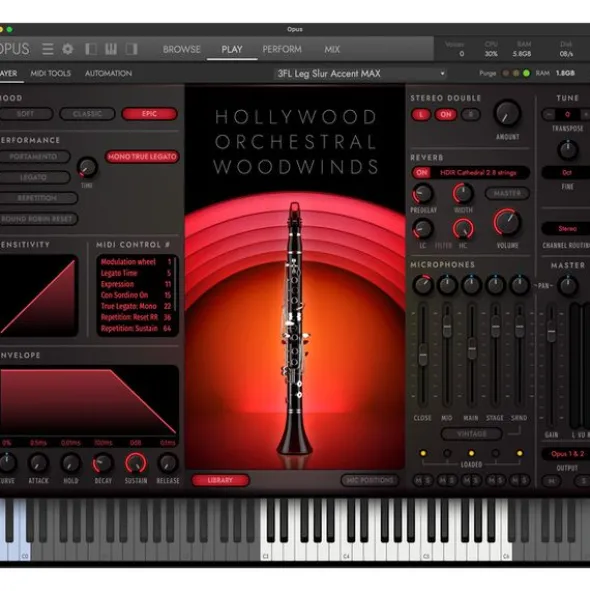Switch to the Browse tab
The image size is (590, 591).
pyautogui.click(x=181, y=49)
